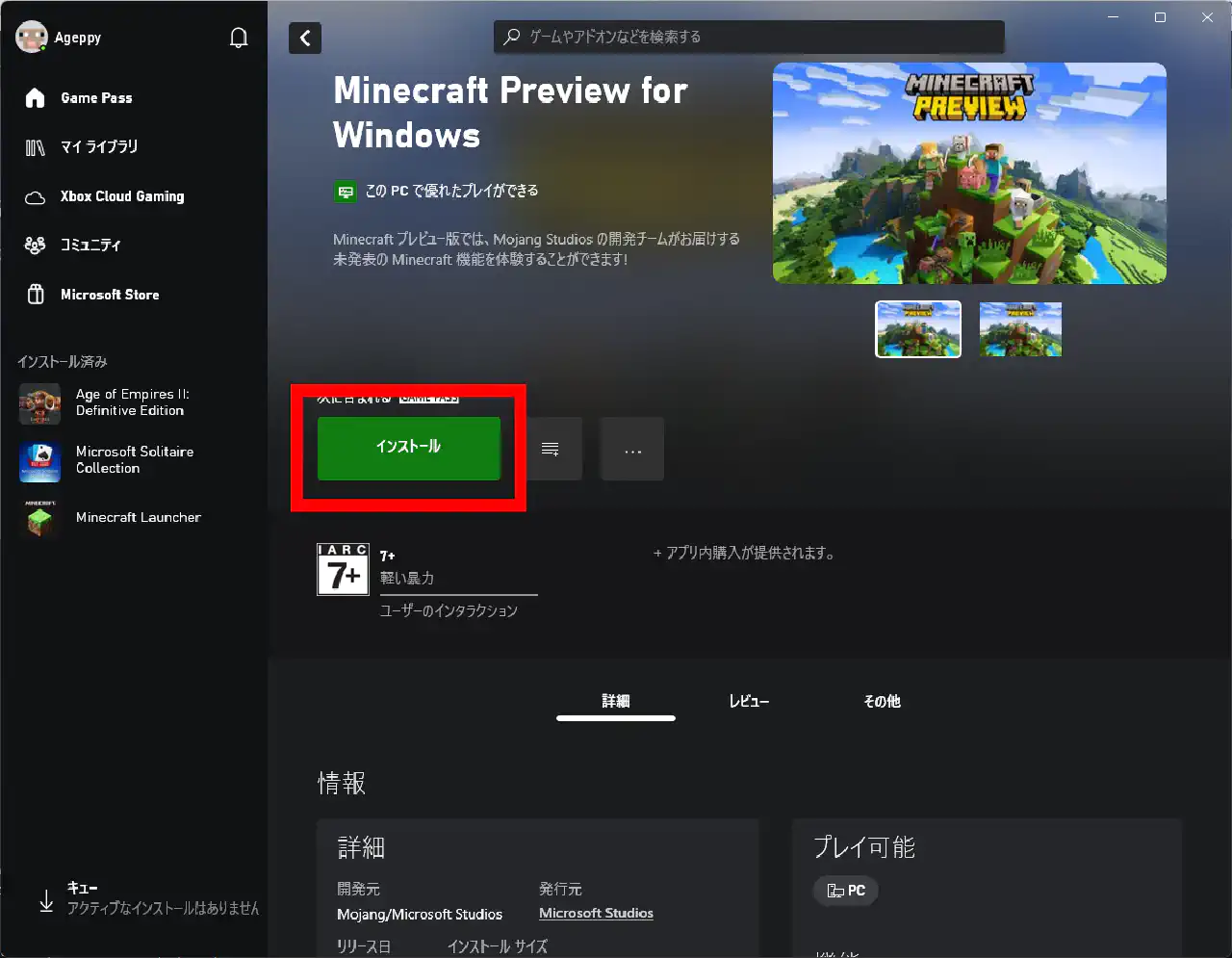Click the アプリ内購入が提供されます text

point(745,553)
